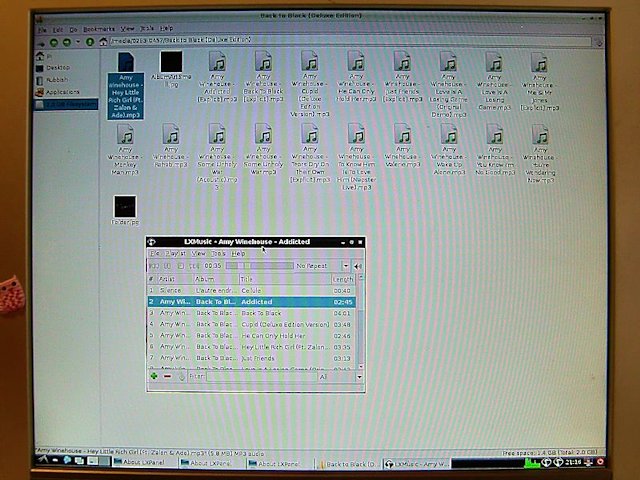Open the file manager Tools menu
This screenshot has width=640, height=480.
click(x=147, y=28)
